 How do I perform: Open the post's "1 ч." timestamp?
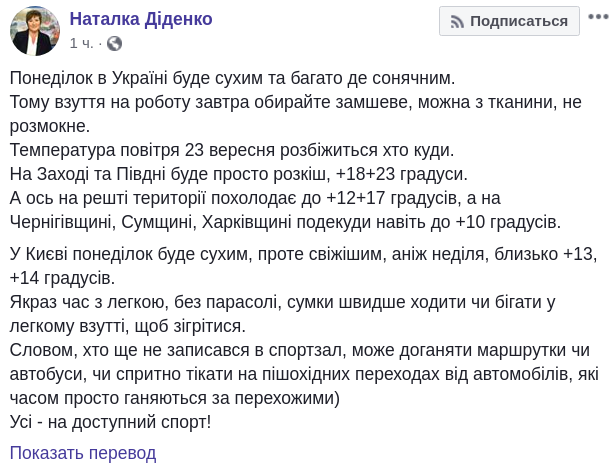coord(82,44)
